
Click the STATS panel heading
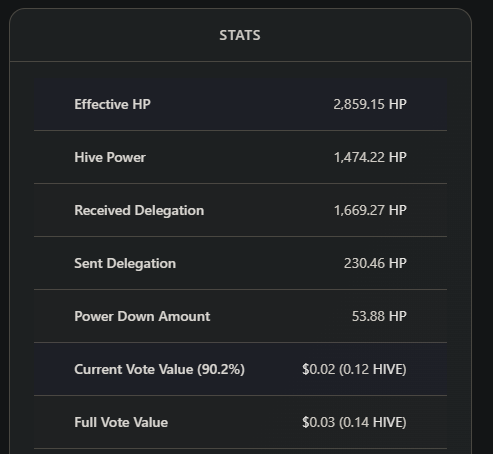[x=240, y=35]
